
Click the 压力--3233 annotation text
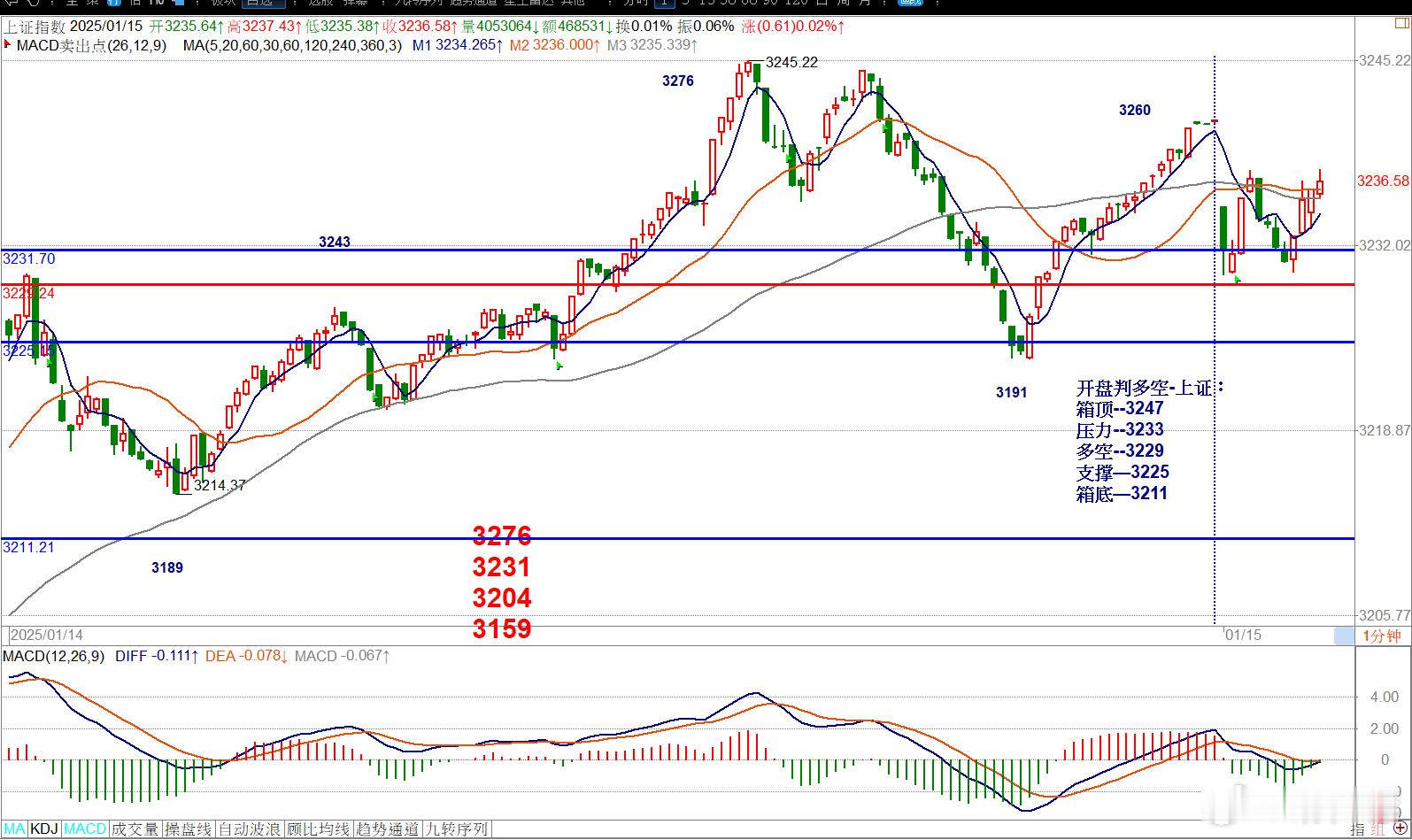pos(1120,430)
